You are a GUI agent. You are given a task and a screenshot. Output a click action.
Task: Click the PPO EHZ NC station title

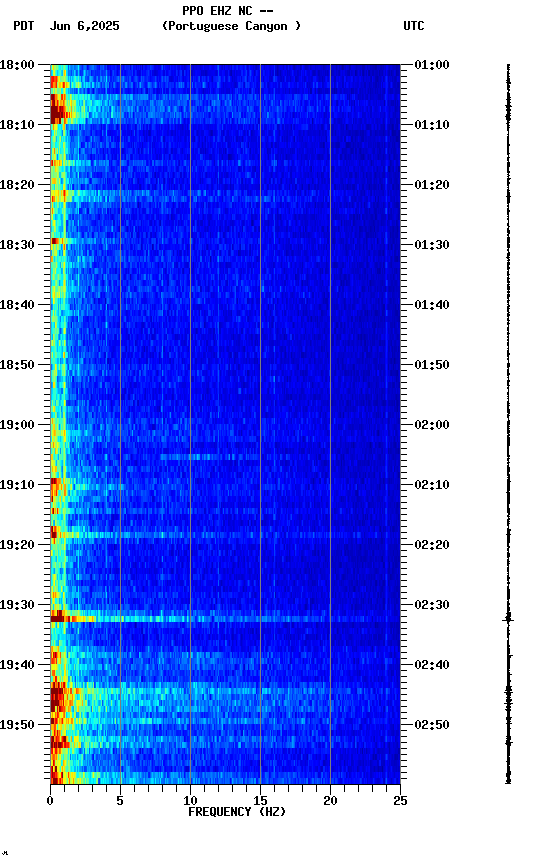228,10
